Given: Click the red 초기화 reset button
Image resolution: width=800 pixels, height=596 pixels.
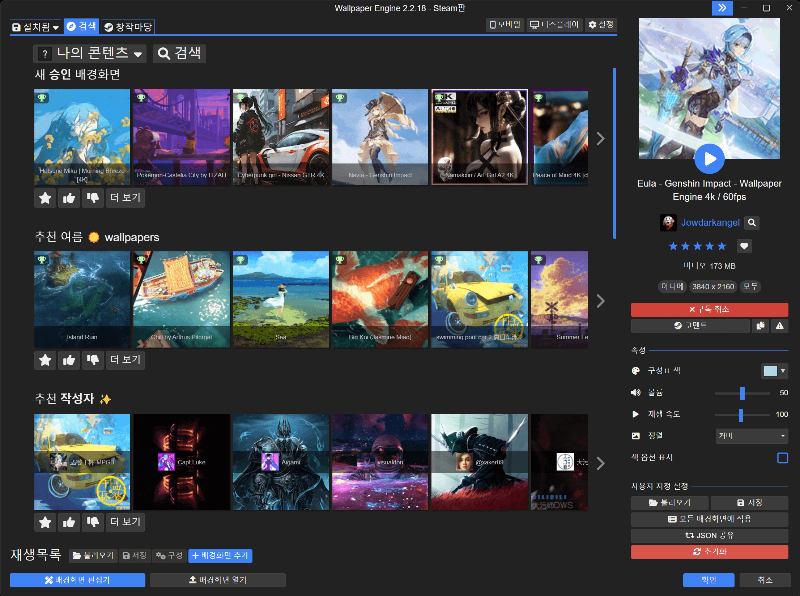Looking at the screenshot, I should [x=709, y=552].
